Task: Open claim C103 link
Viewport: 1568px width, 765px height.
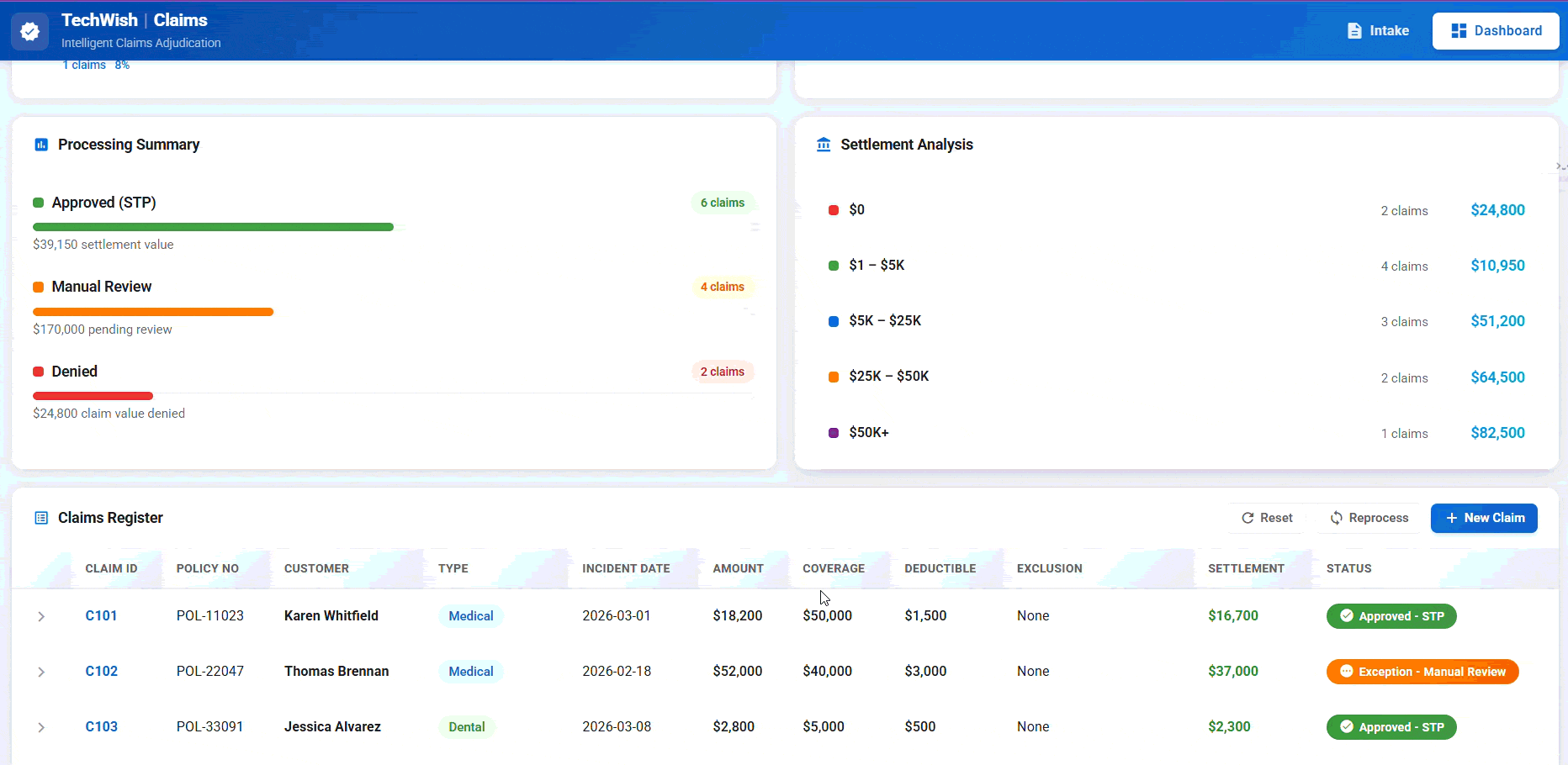Action: click(x=101, y=727)
